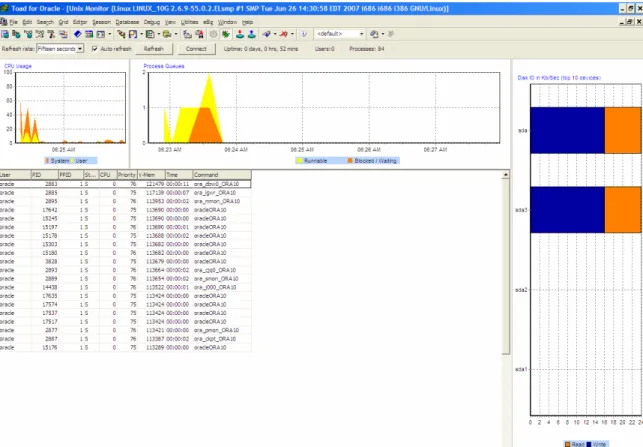Screen dimensions: 643x447
Task: Click the blue plug New Connection icon
Action: click(x=267, y=34)
